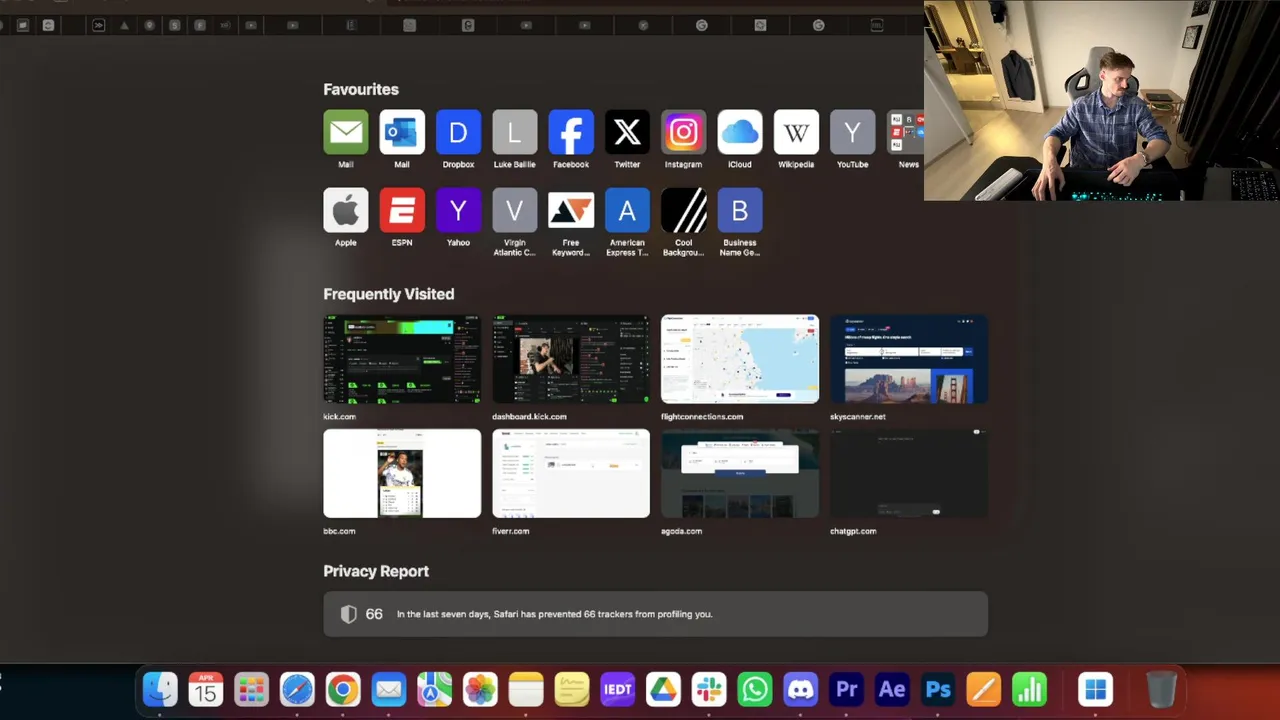Launch Photoshop from the Dock
Viewport: 1280px width, 720px height.
pos(938,689)
